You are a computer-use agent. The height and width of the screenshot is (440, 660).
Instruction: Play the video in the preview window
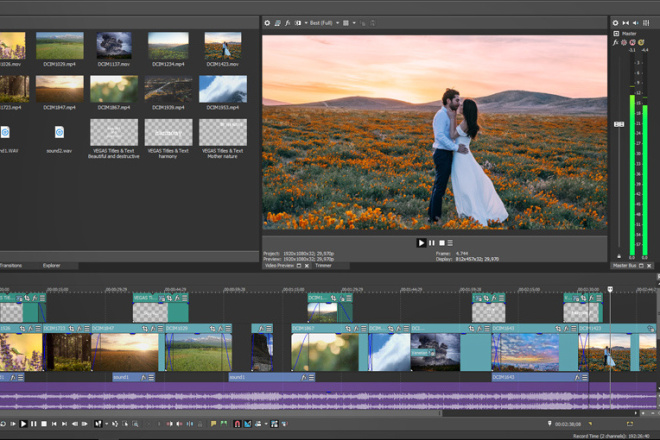(421, 243)
